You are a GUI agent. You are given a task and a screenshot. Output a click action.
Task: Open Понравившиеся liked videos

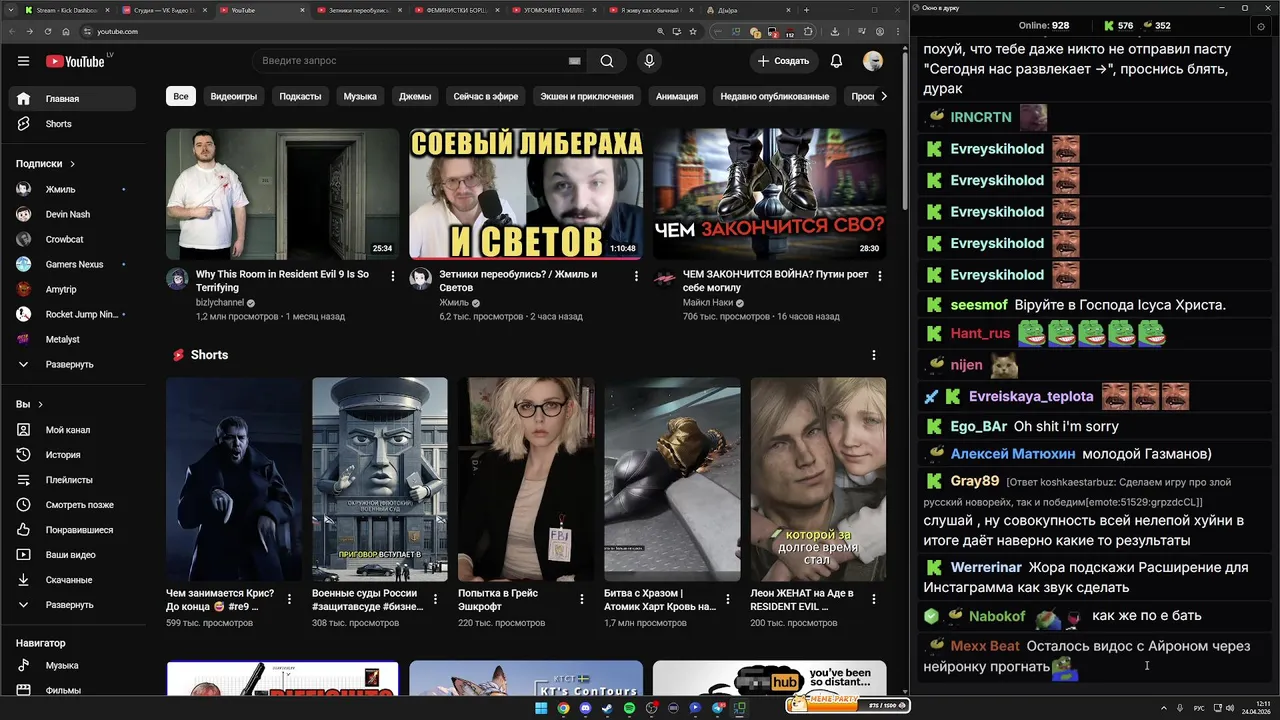72,530
